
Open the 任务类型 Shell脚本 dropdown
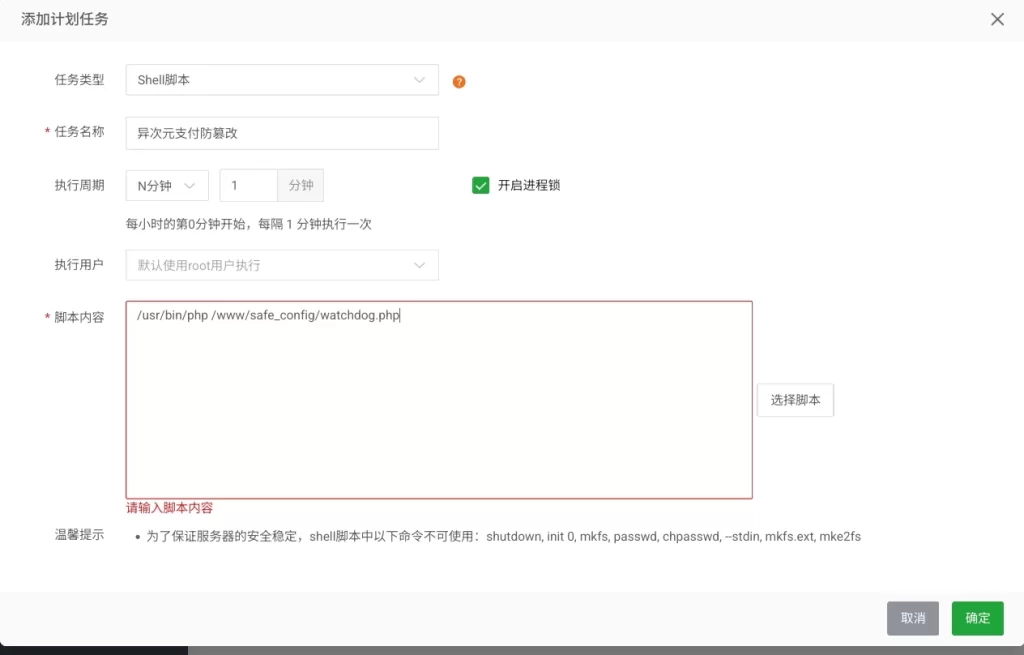pyautogui.click(x=282, y=80)
